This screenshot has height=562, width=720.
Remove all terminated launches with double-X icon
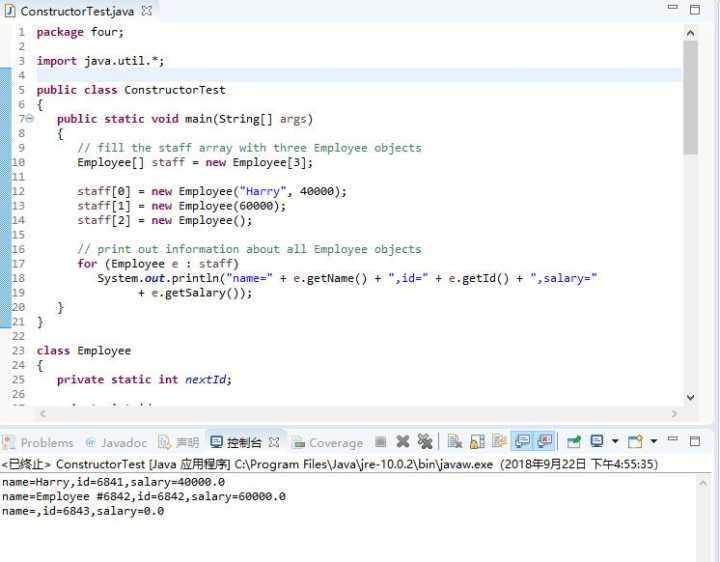pos(425,442)
